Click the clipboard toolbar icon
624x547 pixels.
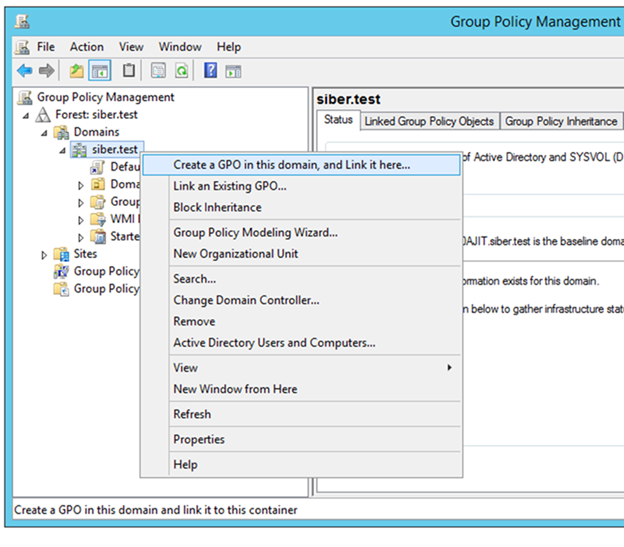pos(129,71)
